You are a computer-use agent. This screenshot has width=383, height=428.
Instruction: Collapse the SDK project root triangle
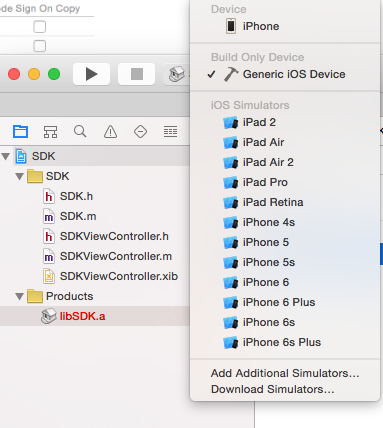[6, 156]
